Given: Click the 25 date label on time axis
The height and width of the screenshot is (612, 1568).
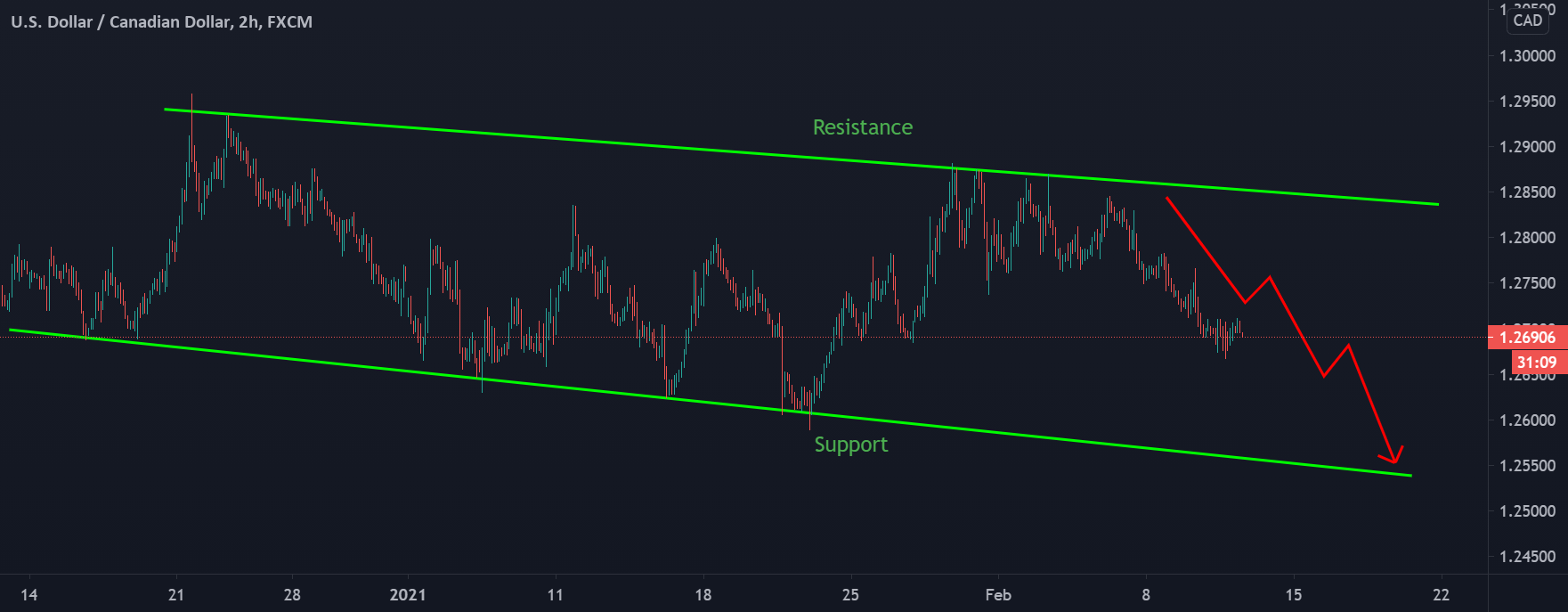Looking at the screenshot, I should point(850,595).
